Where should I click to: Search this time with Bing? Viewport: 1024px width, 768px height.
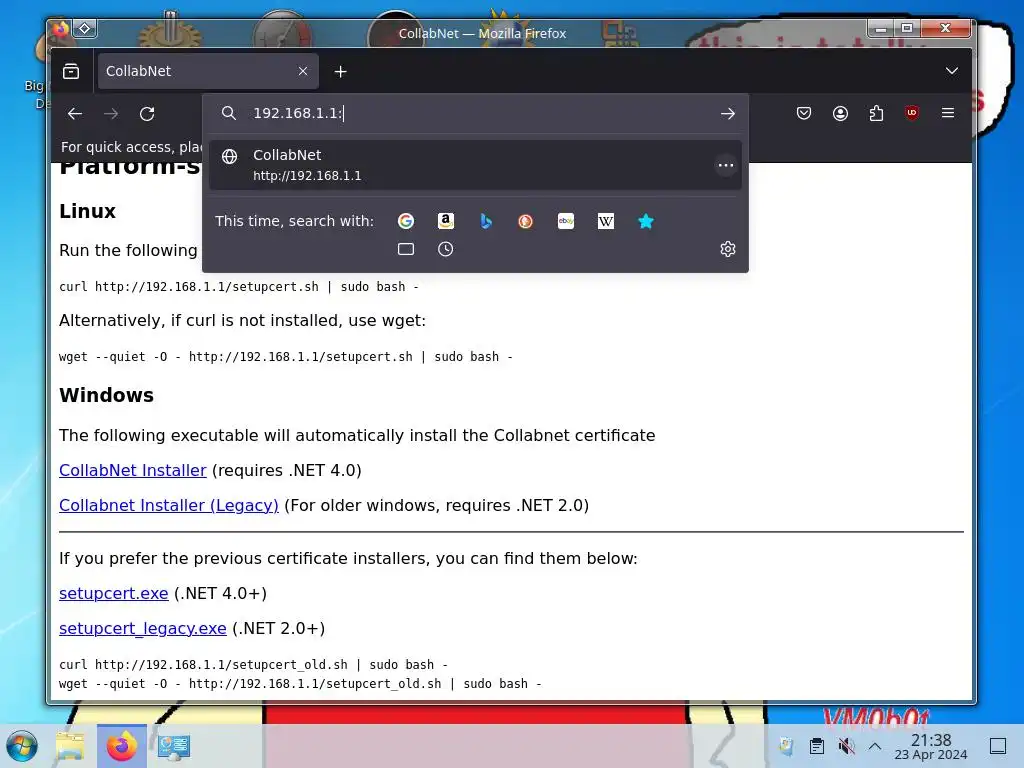pos(486,221)
